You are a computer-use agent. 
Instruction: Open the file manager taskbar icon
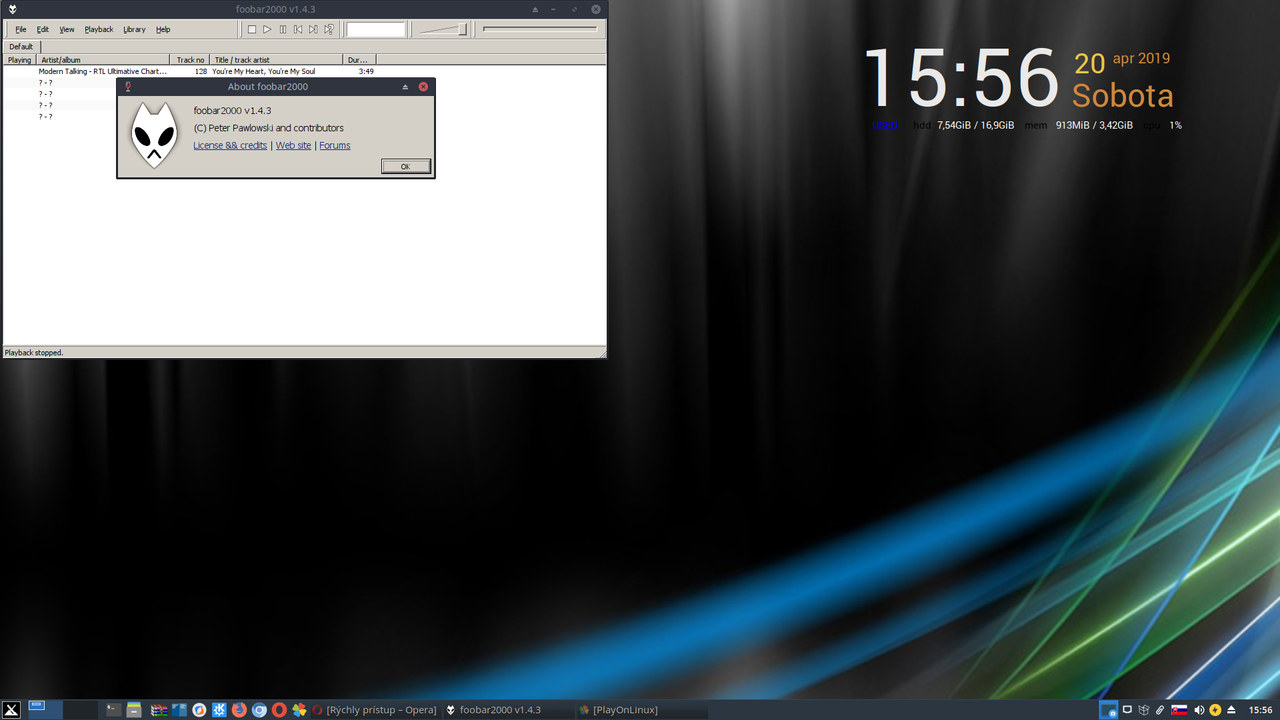click(134, 710)
